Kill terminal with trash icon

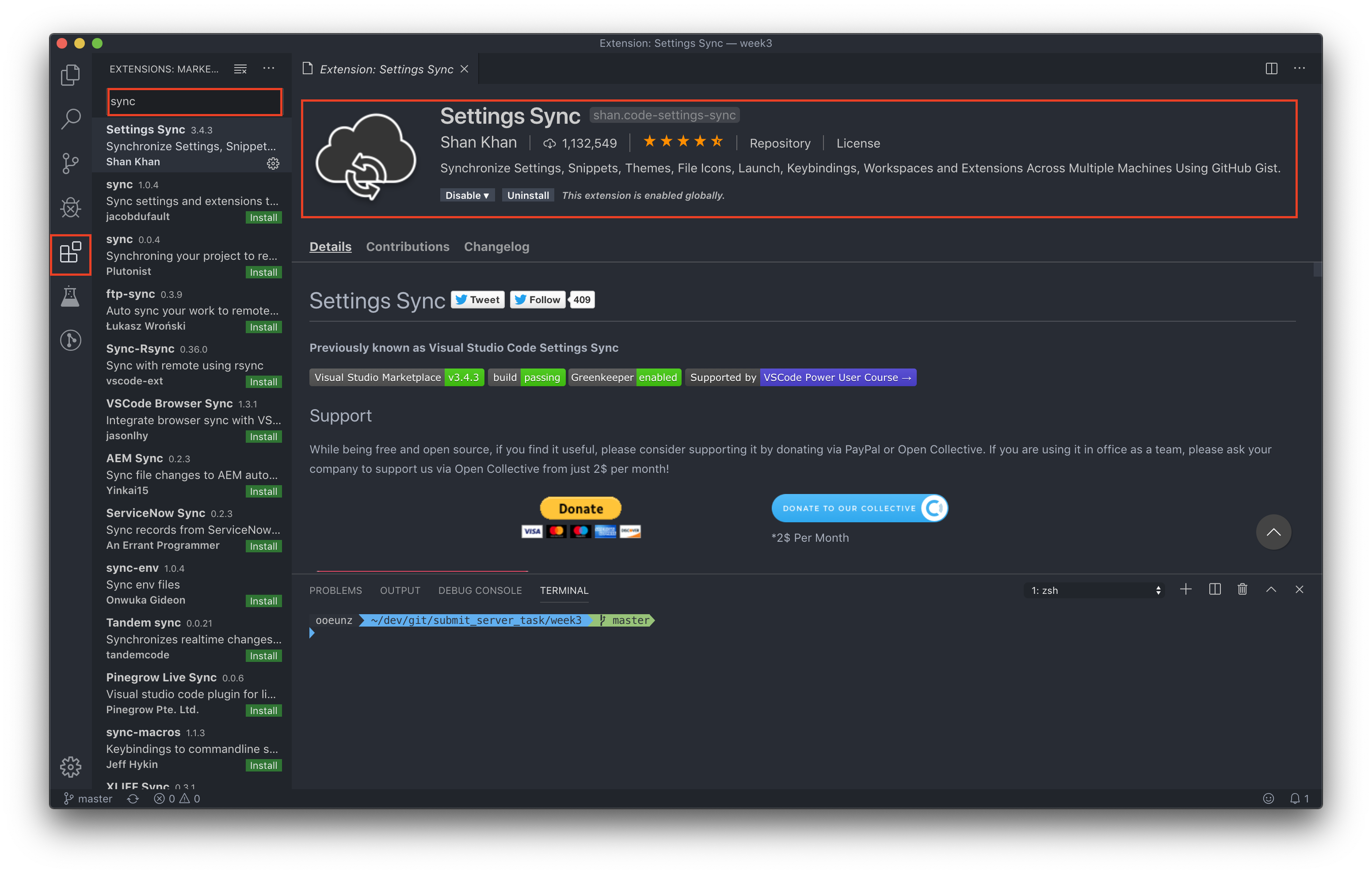coord(1242,590)
